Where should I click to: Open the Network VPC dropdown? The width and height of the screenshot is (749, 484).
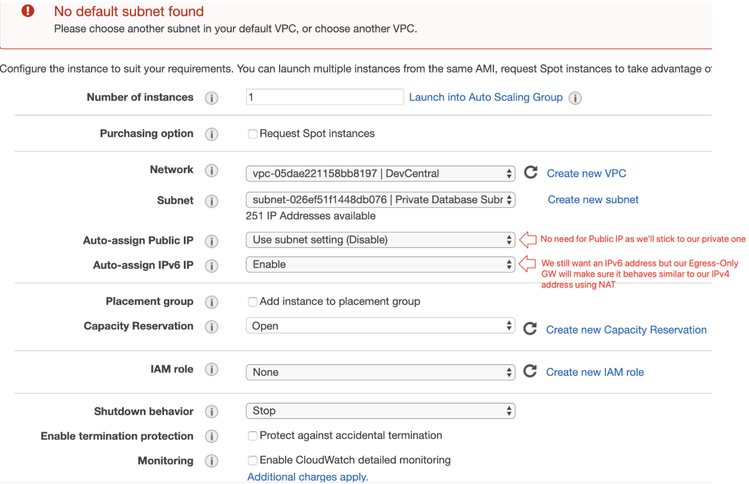[380, 174]
